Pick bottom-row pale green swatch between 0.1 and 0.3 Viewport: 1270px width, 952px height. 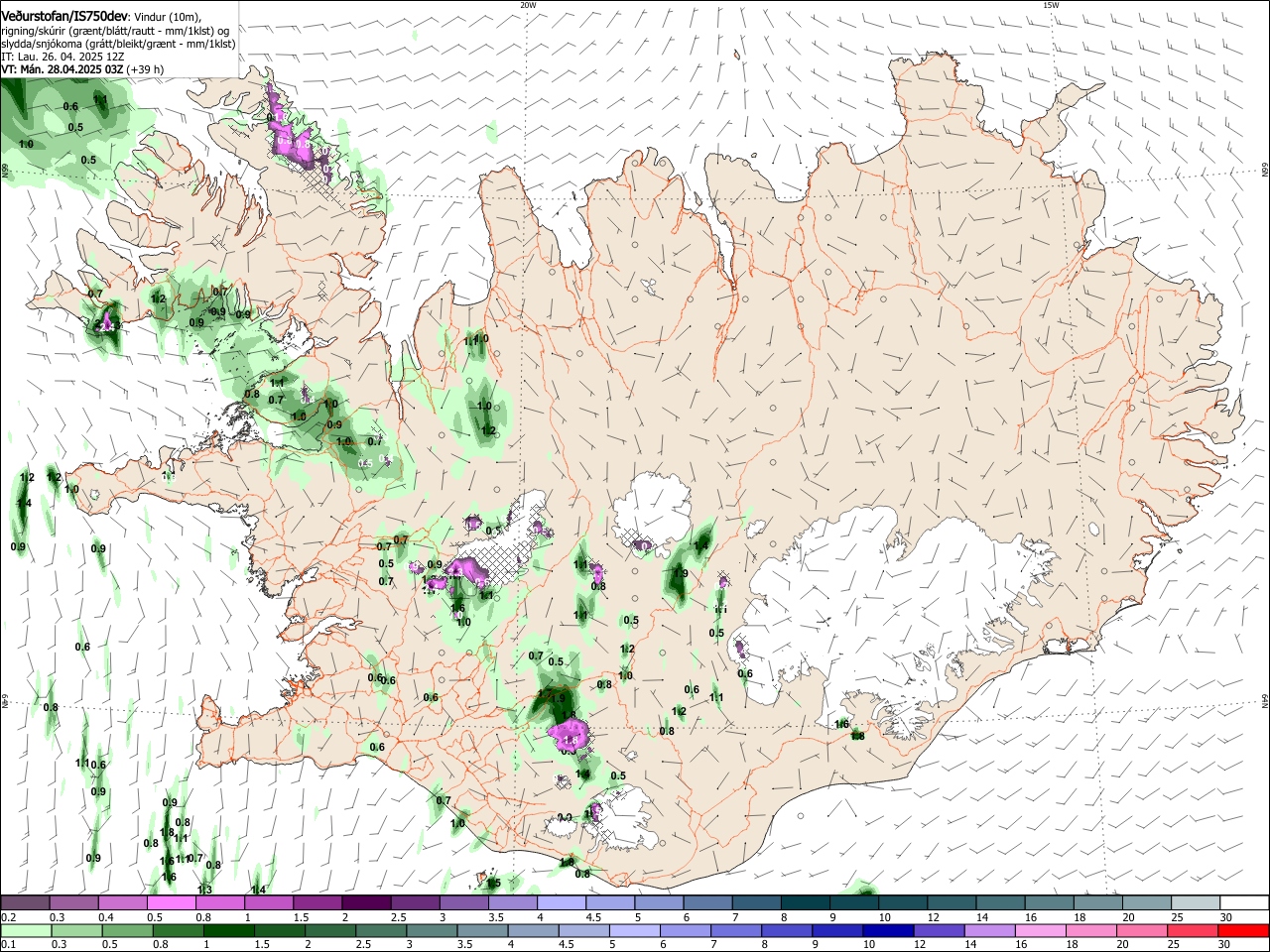point(25,930)
